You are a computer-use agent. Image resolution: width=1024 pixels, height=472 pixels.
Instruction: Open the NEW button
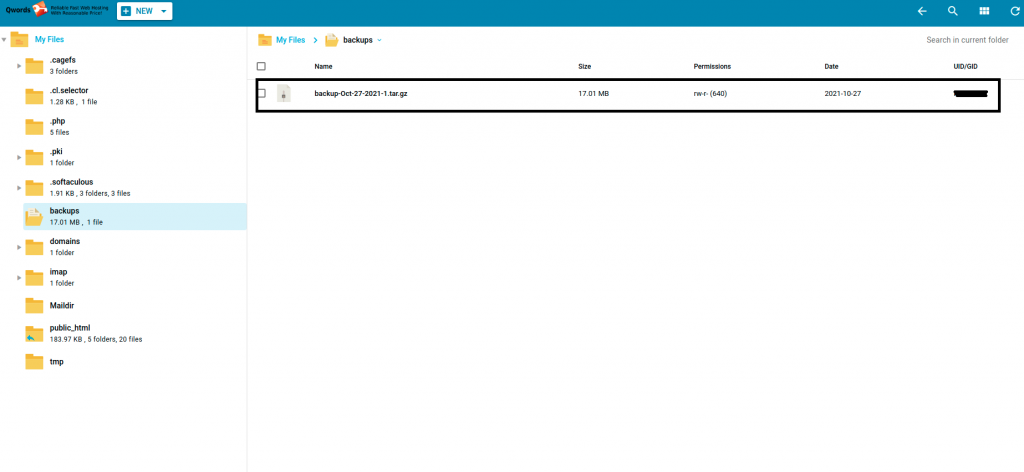click(x=144, y=11)
